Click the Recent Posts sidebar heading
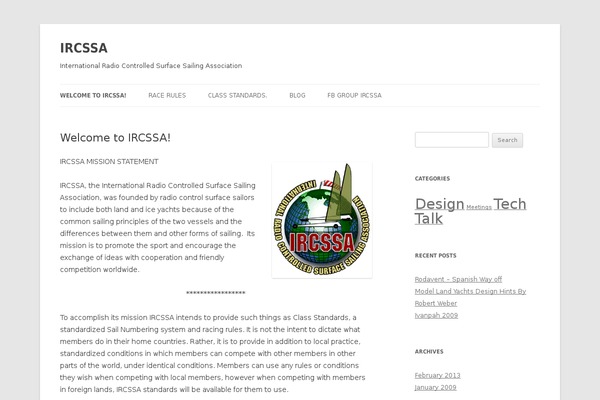Viewport: 600px width, 400px height. pyautogui.click(x=435, y=255)
